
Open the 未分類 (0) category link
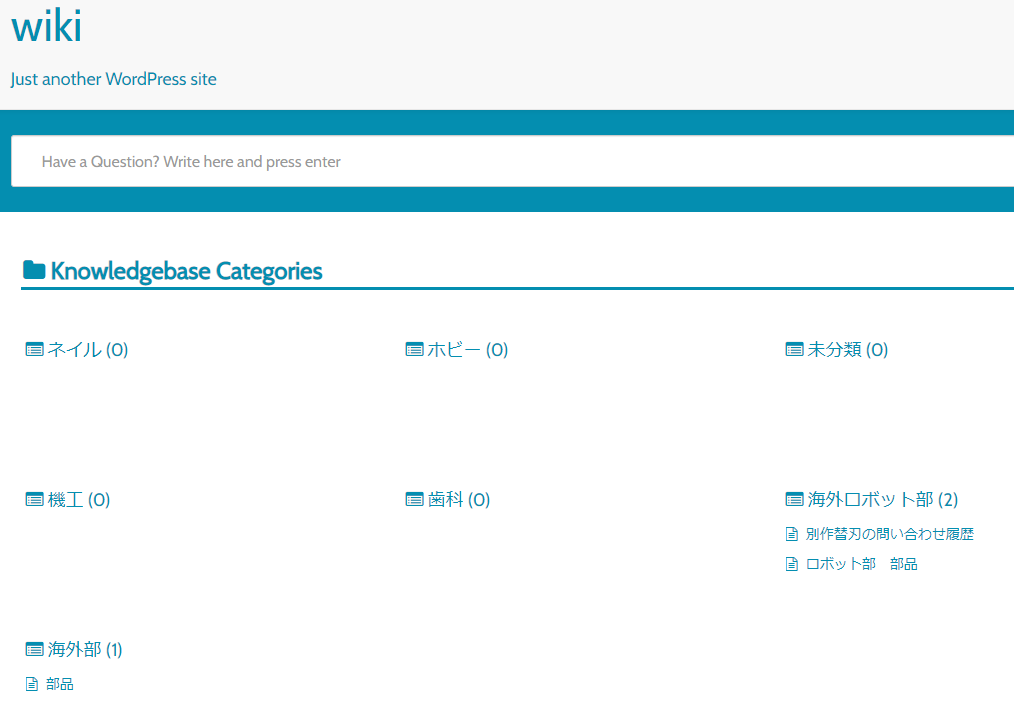pyautogui.click(x=848, y=350)
